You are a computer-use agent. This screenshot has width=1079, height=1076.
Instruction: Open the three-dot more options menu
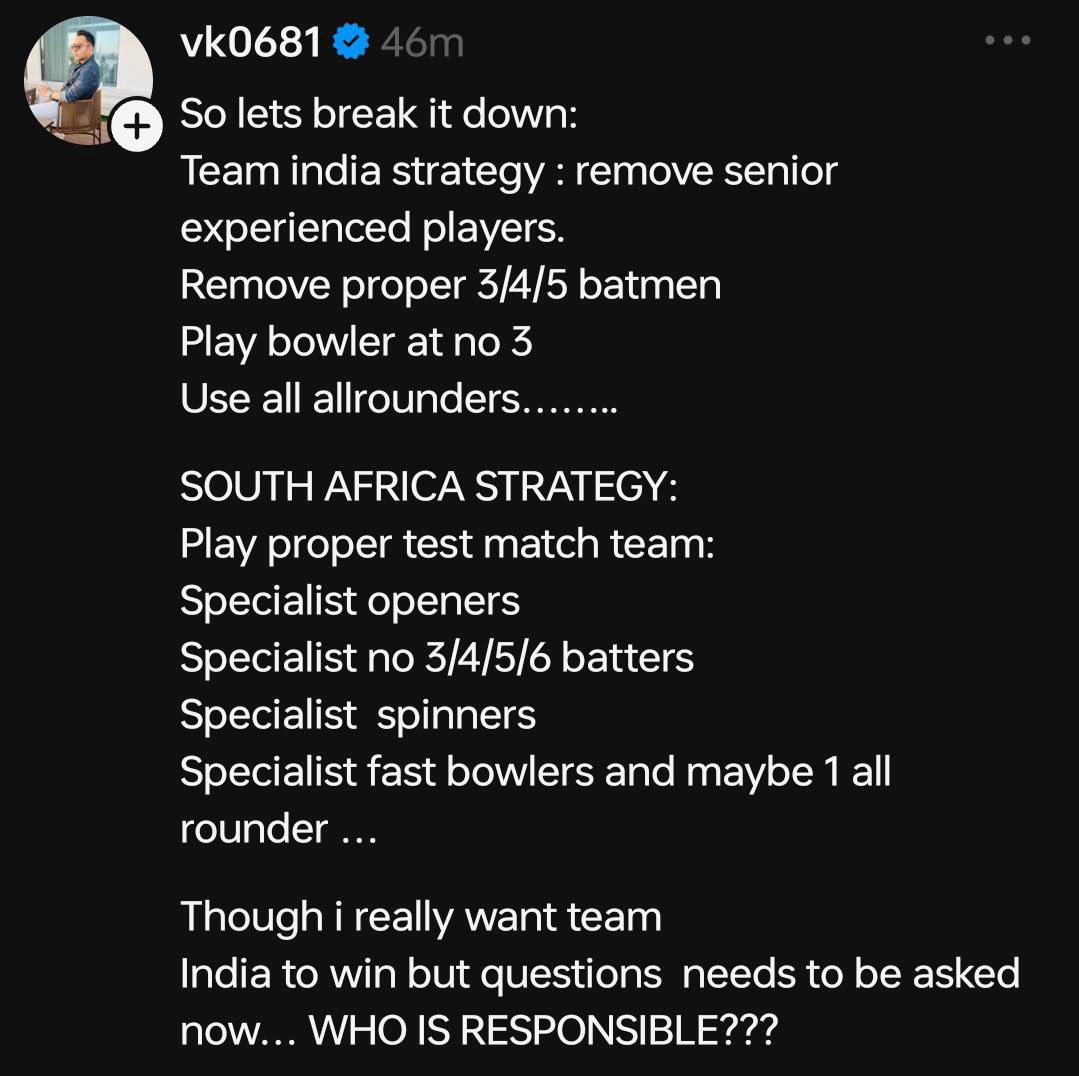[1007, 41]
